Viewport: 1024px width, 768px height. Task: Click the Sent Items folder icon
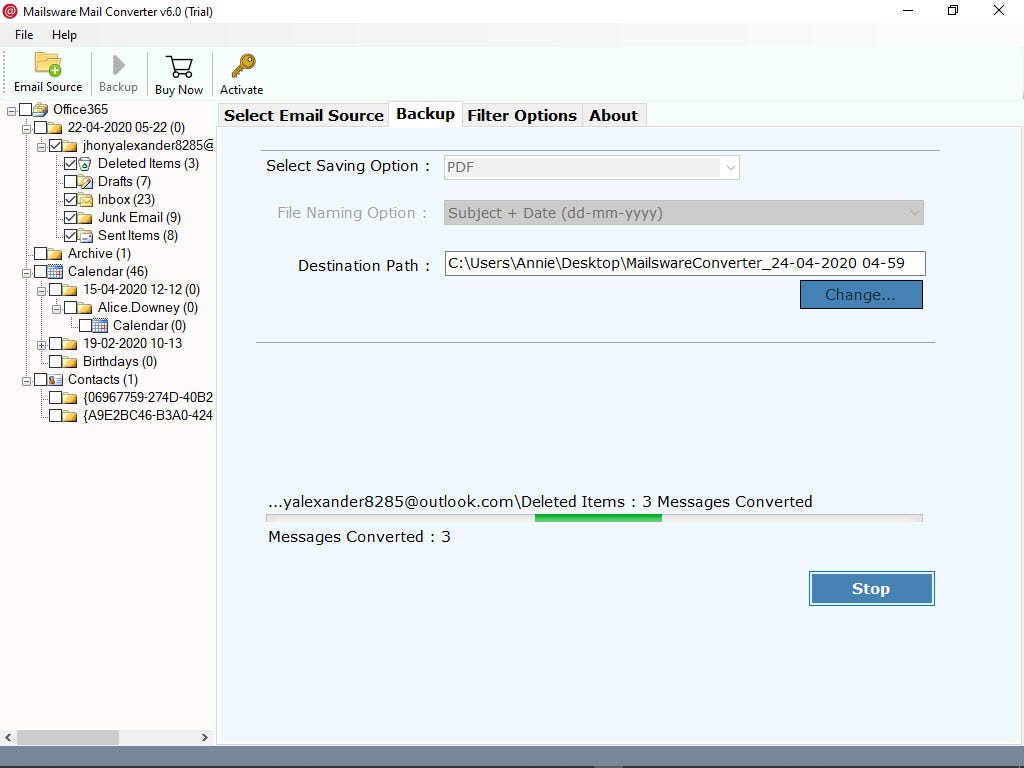click(x=85, y=235)
